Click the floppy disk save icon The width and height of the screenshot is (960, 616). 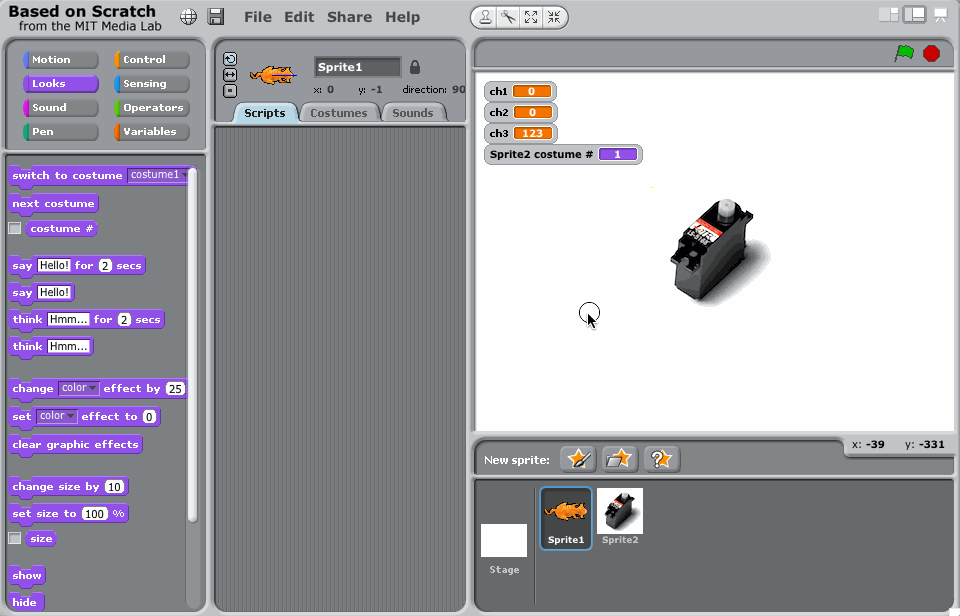(216, 17)
